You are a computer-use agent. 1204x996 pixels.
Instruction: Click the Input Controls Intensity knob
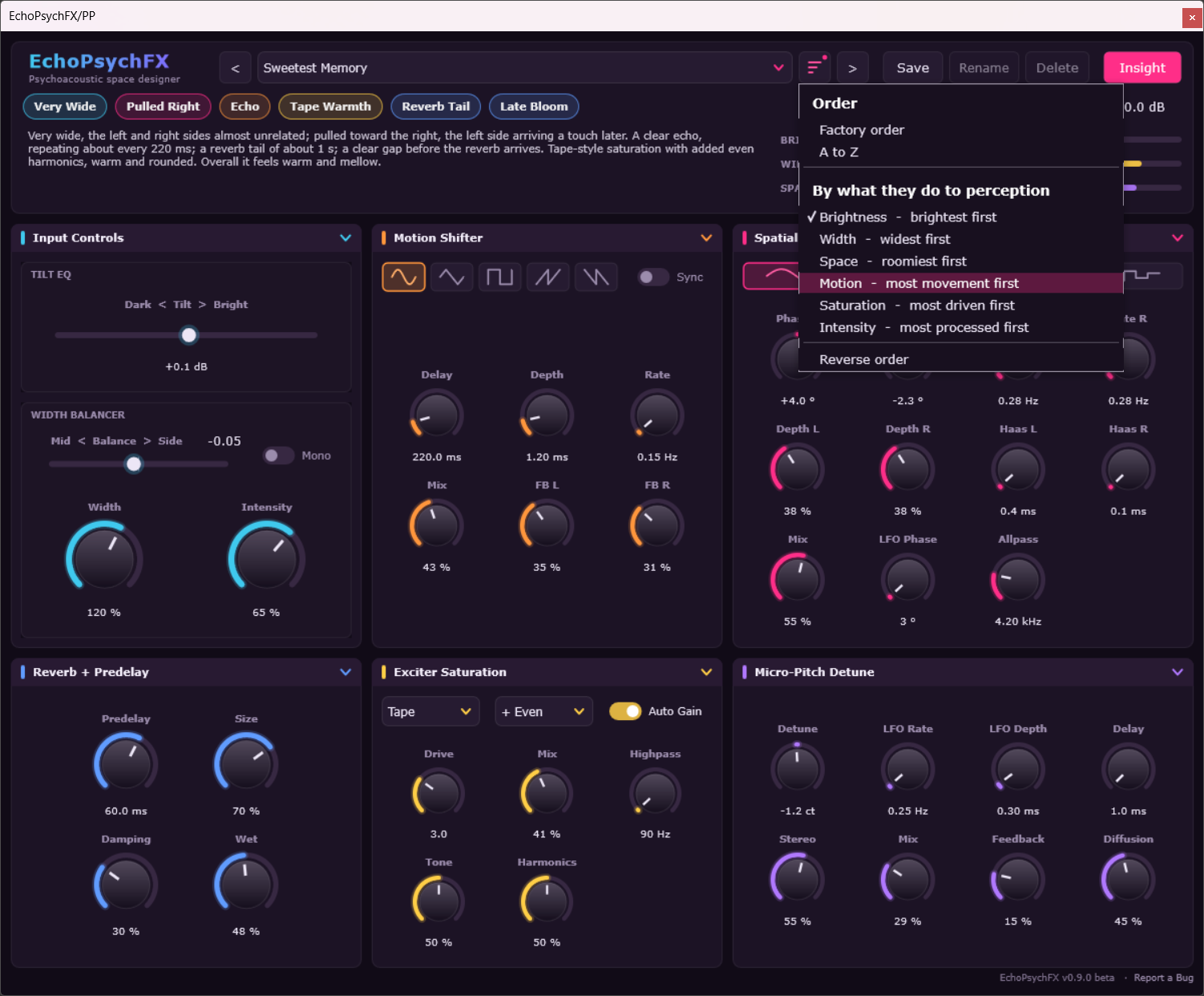click(x=267, y=558)
